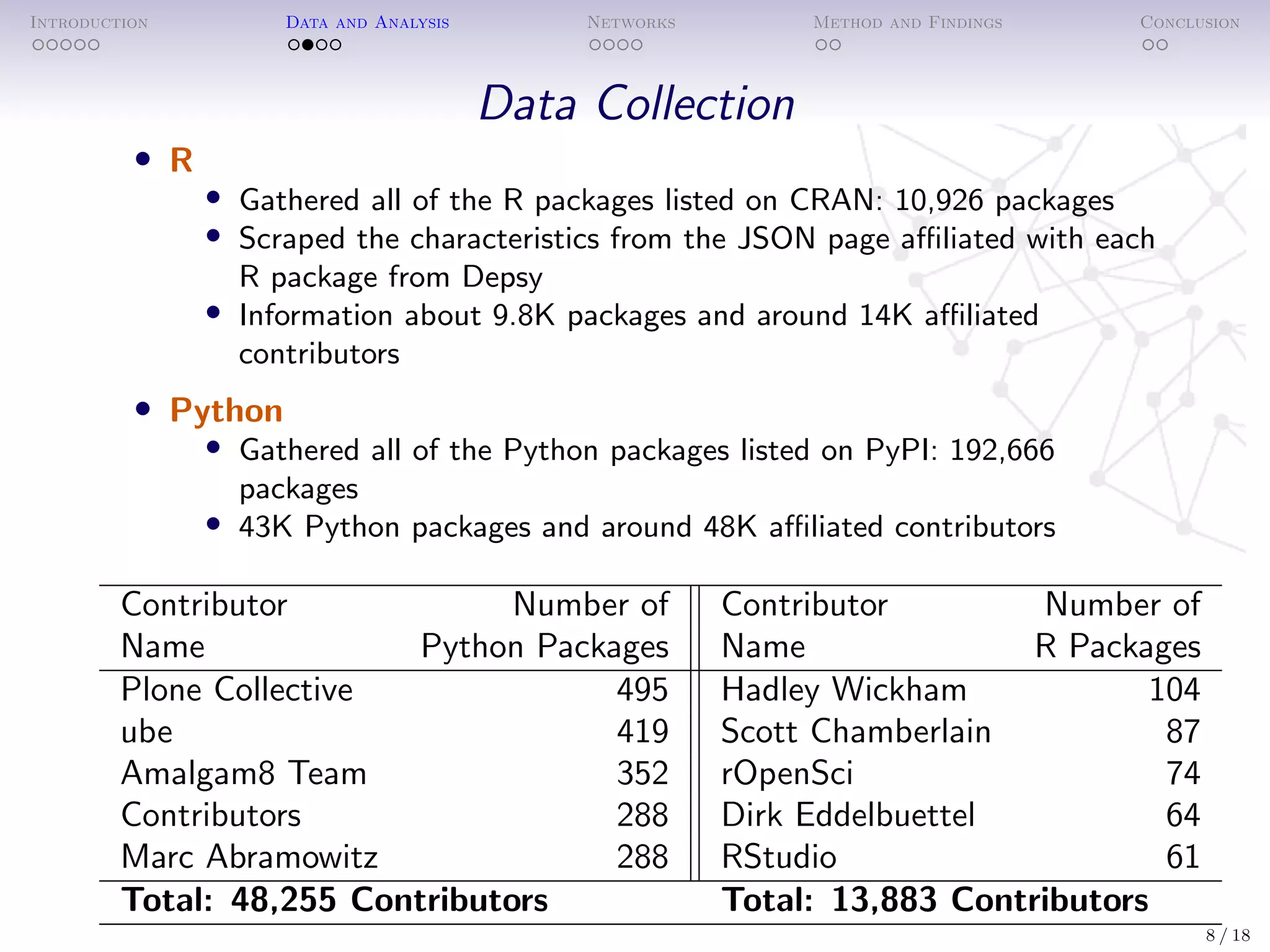Screen dimensions: 1270x952
Task: Click the 8 / 18 page number
Action: click(1228, 936)
